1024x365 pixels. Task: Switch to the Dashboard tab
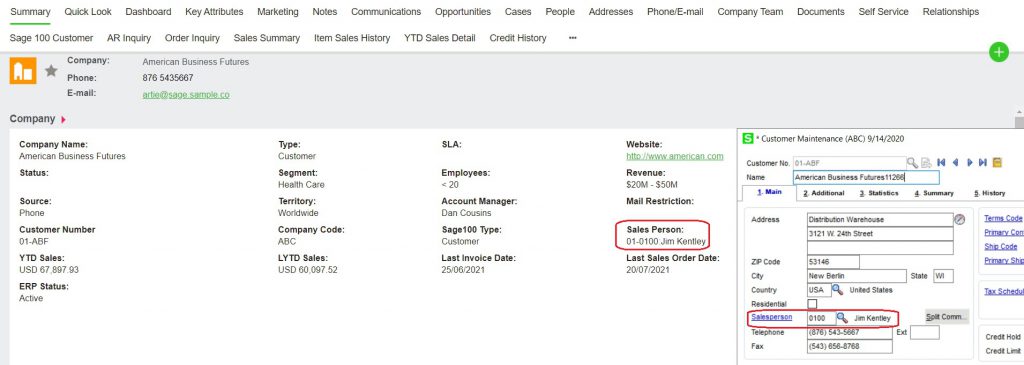coord(148,12)
